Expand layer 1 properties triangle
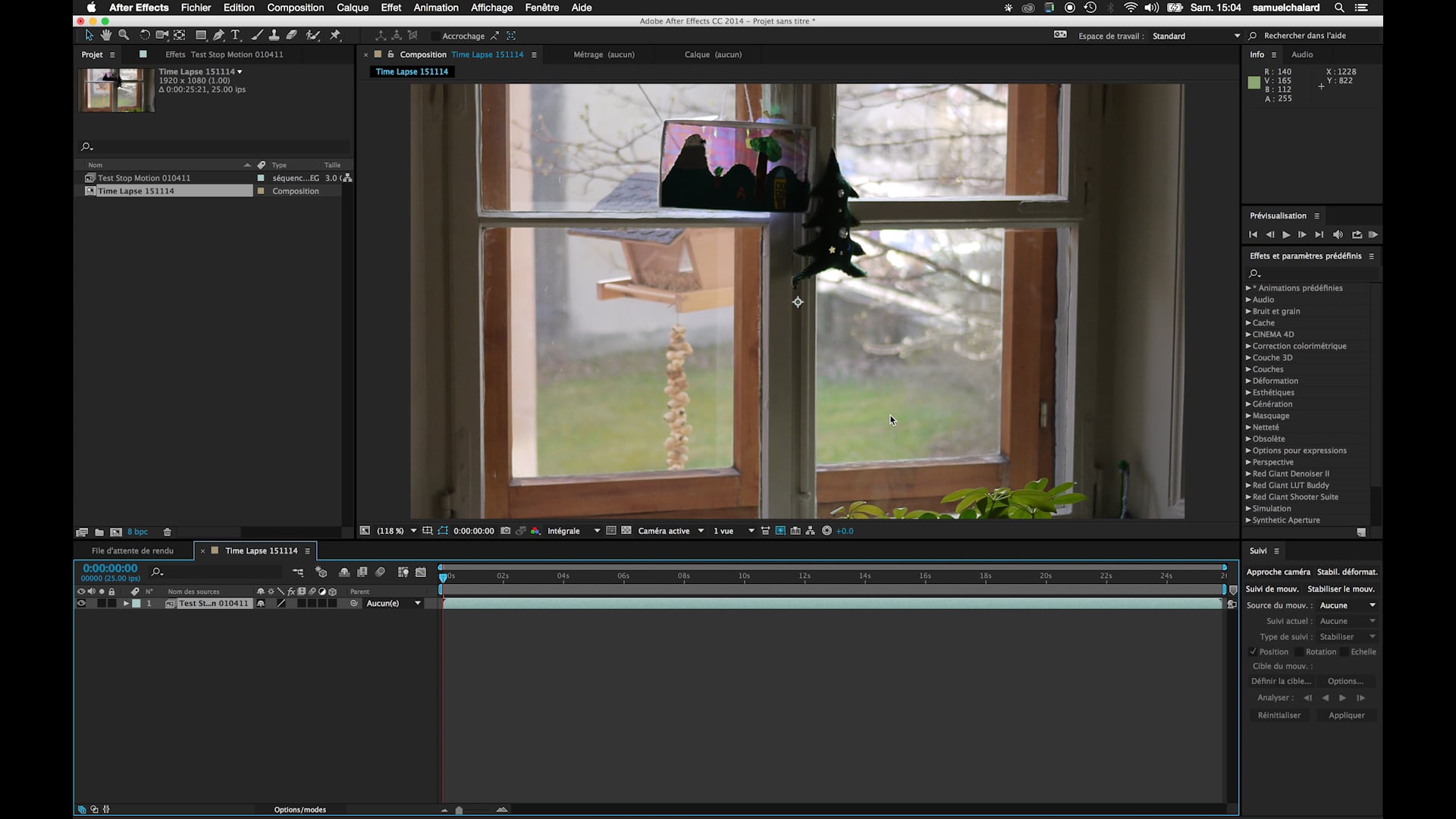This screenshot has width=1456, height=819. pos(126,604)
